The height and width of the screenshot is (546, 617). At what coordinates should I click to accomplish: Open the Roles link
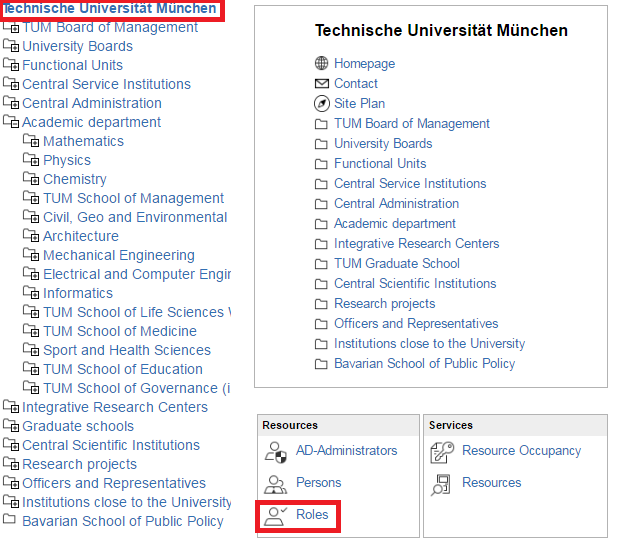(312, 515)
